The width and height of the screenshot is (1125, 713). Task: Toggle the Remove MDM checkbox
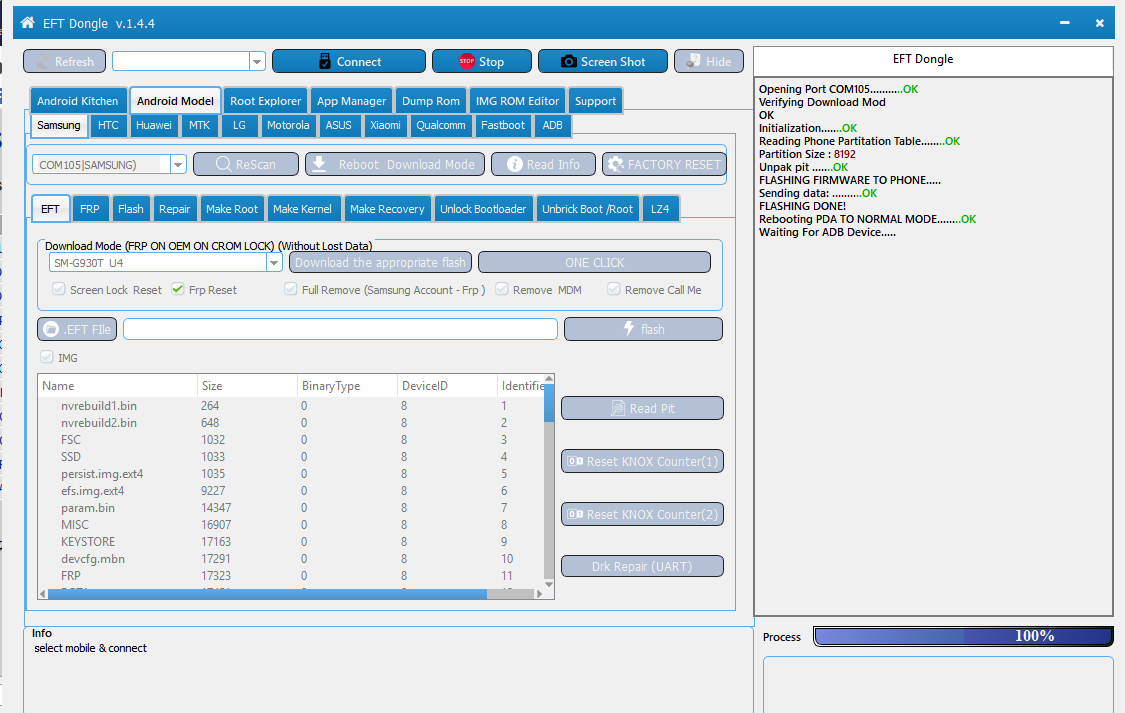pos(502,289)
